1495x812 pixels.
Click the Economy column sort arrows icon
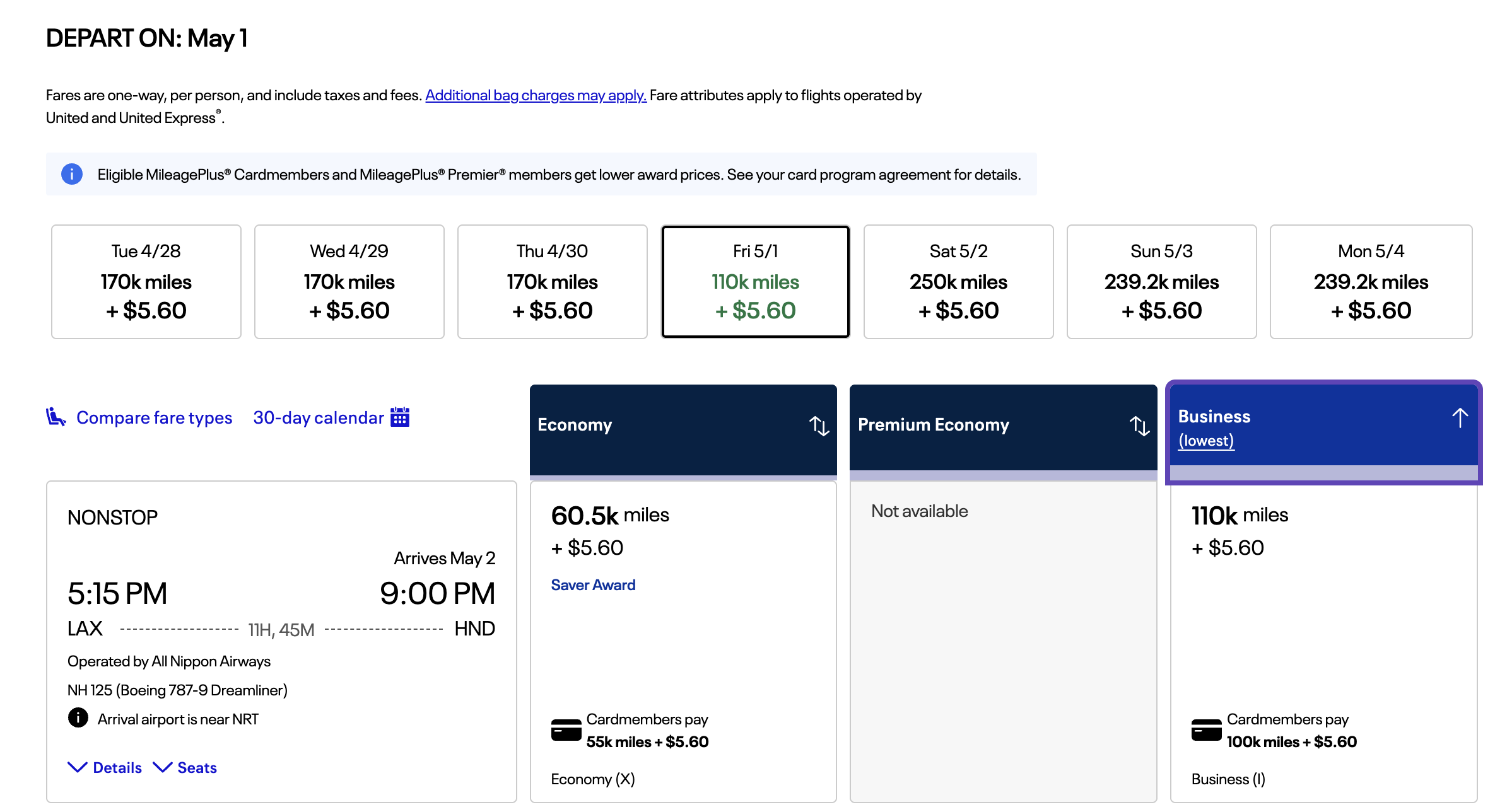click(819, 426)
